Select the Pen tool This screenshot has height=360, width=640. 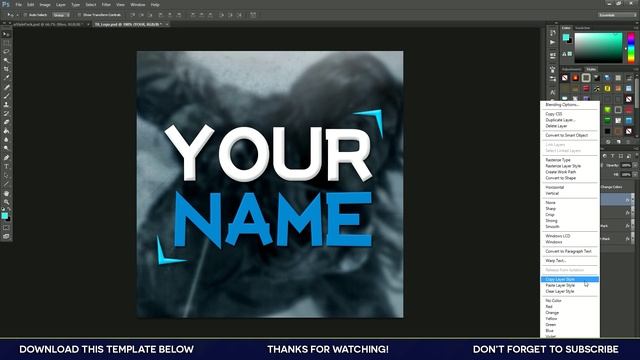click(6, 158)
